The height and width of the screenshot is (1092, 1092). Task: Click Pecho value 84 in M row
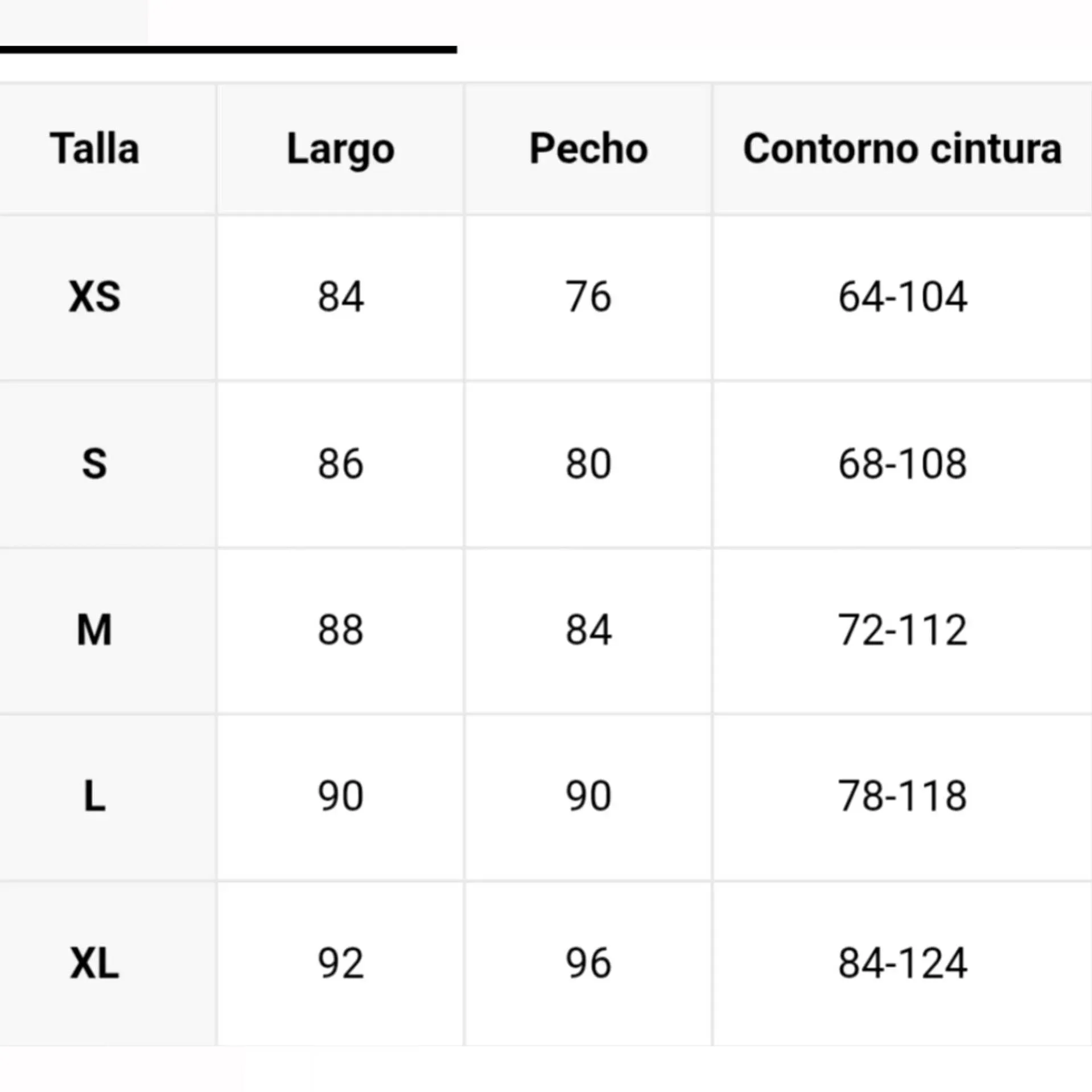point(588,630)
